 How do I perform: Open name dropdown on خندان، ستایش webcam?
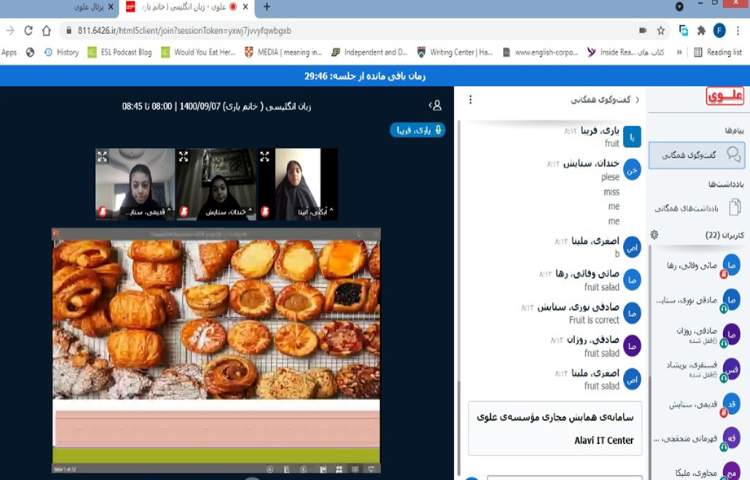tap(229, 212)
